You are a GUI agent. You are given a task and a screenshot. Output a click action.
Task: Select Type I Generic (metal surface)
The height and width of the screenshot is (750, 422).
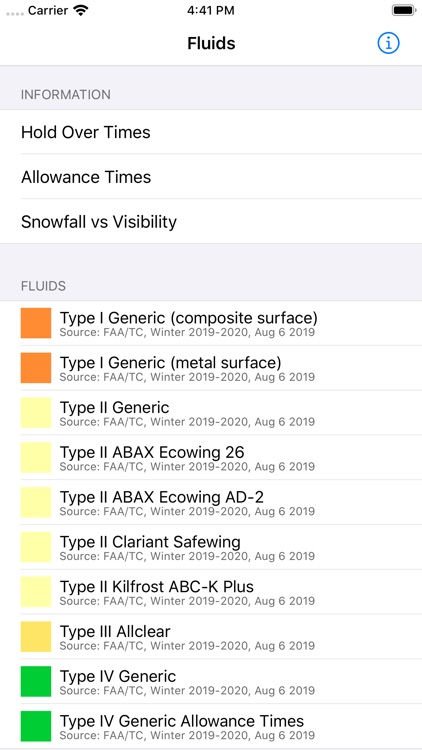[211, 368]
